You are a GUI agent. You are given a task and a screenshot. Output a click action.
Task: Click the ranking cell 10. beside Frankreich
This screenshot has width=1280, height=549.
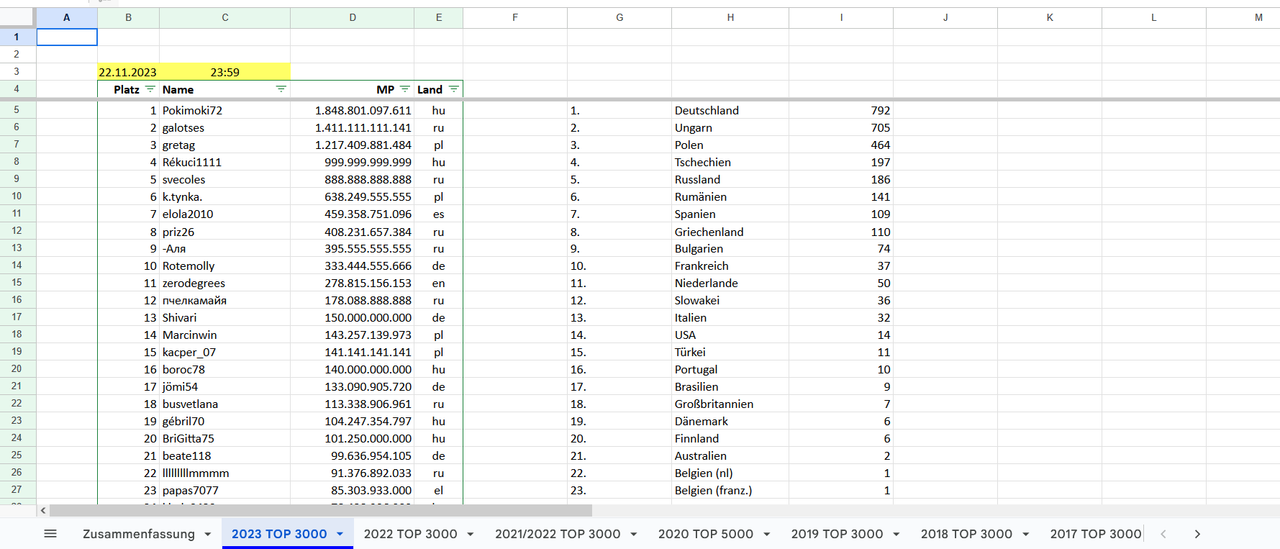[619, 266]
